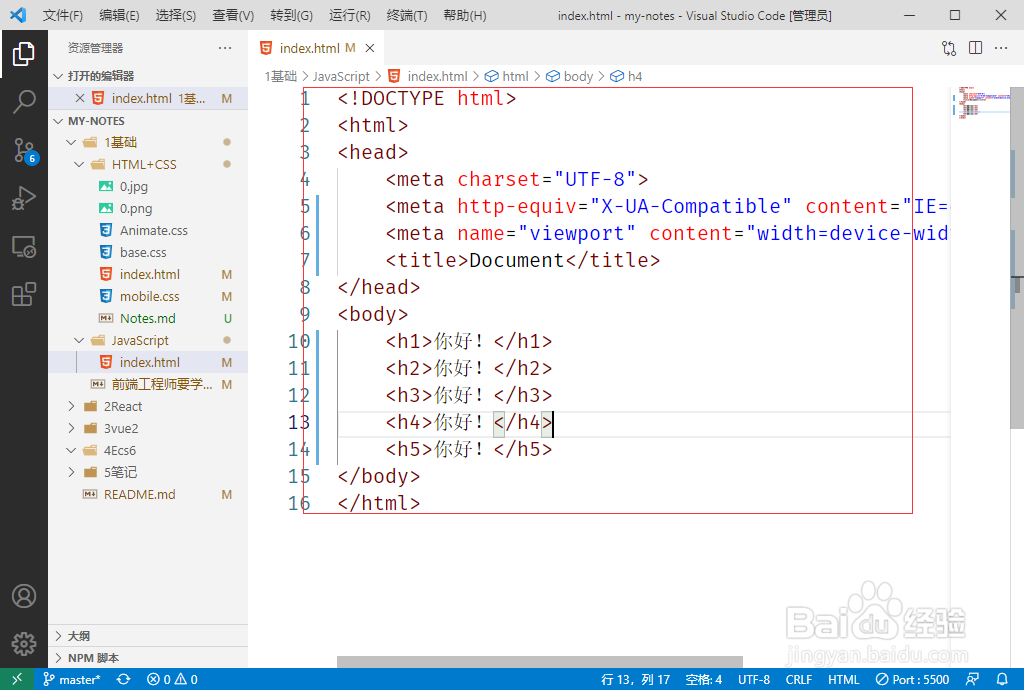Click Synchronize Changes icon in status bar
Screen dimensions: 1024x690
point(123,679)
